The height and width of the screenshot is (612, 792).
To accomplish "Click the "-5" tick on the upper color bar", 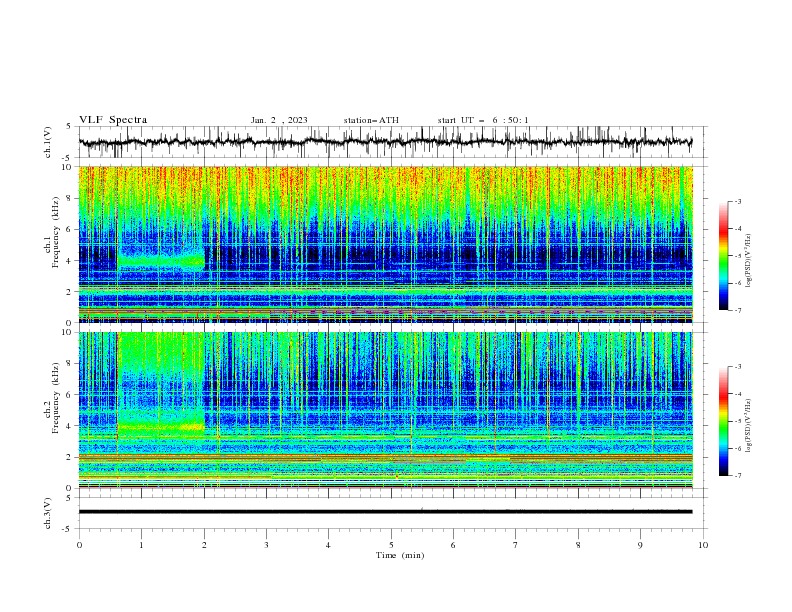I will [x=737, y=256].
